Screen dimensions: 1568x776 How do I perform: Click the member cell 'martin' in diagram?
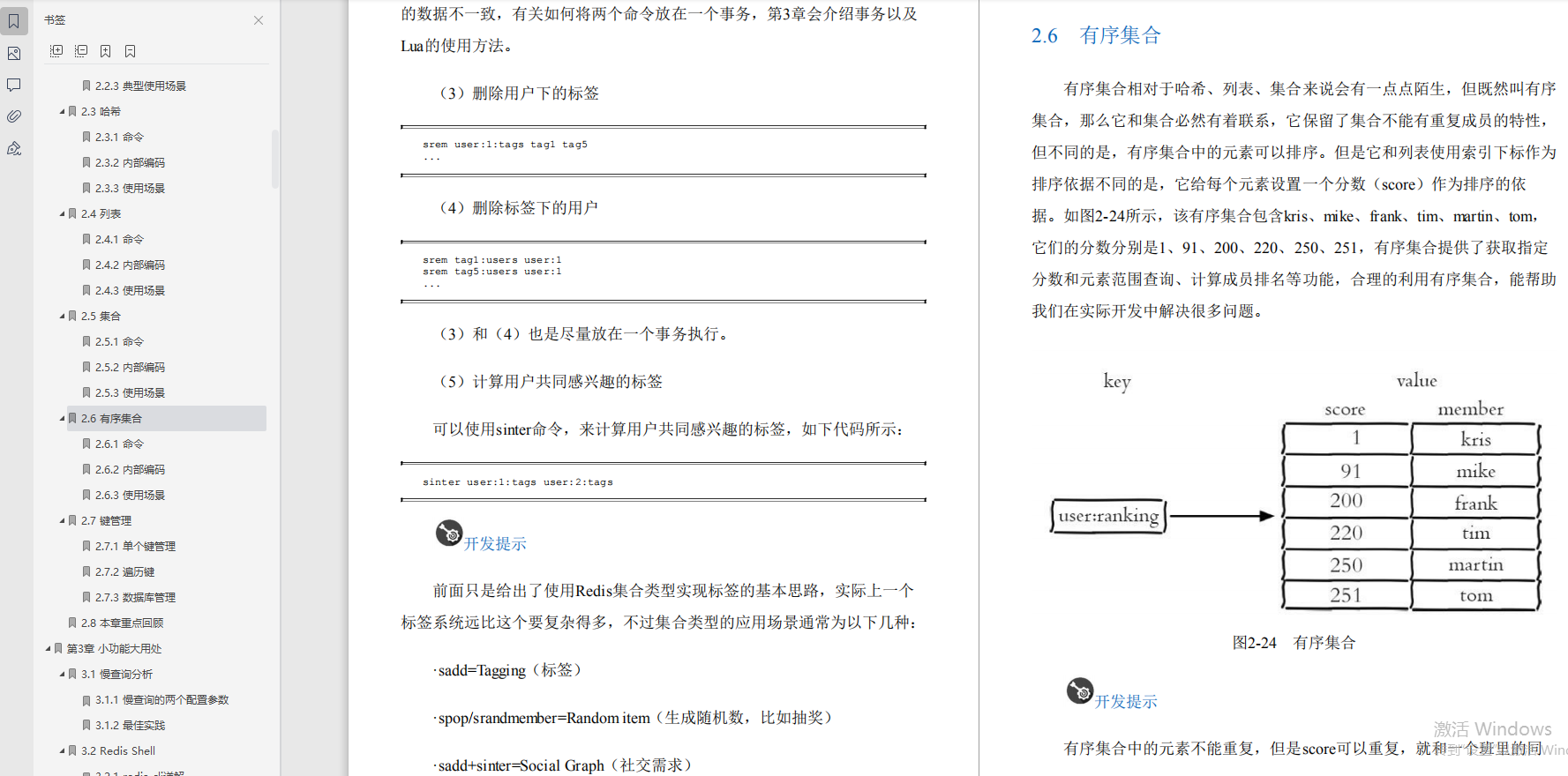coord(1475,564)
